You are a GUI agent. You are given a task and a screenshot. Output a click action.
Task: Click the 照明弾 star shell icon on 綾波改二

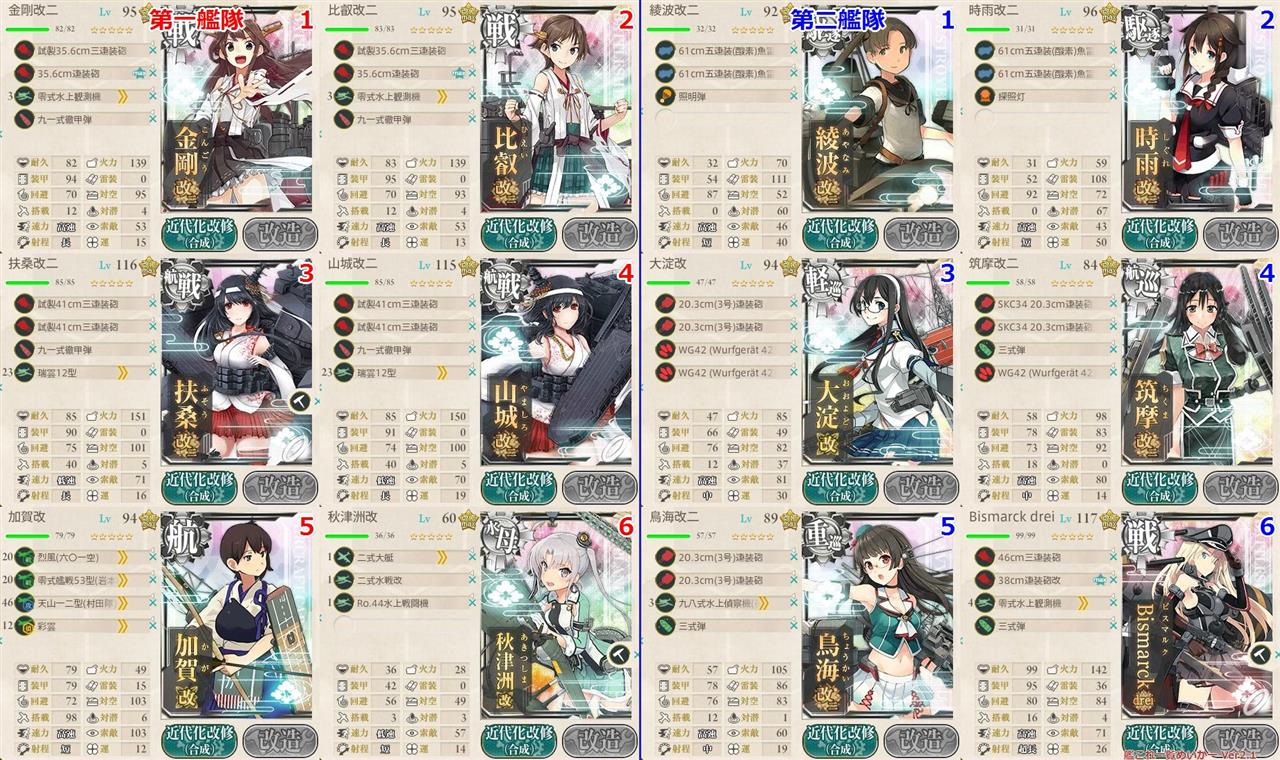[x=667, y=96]
